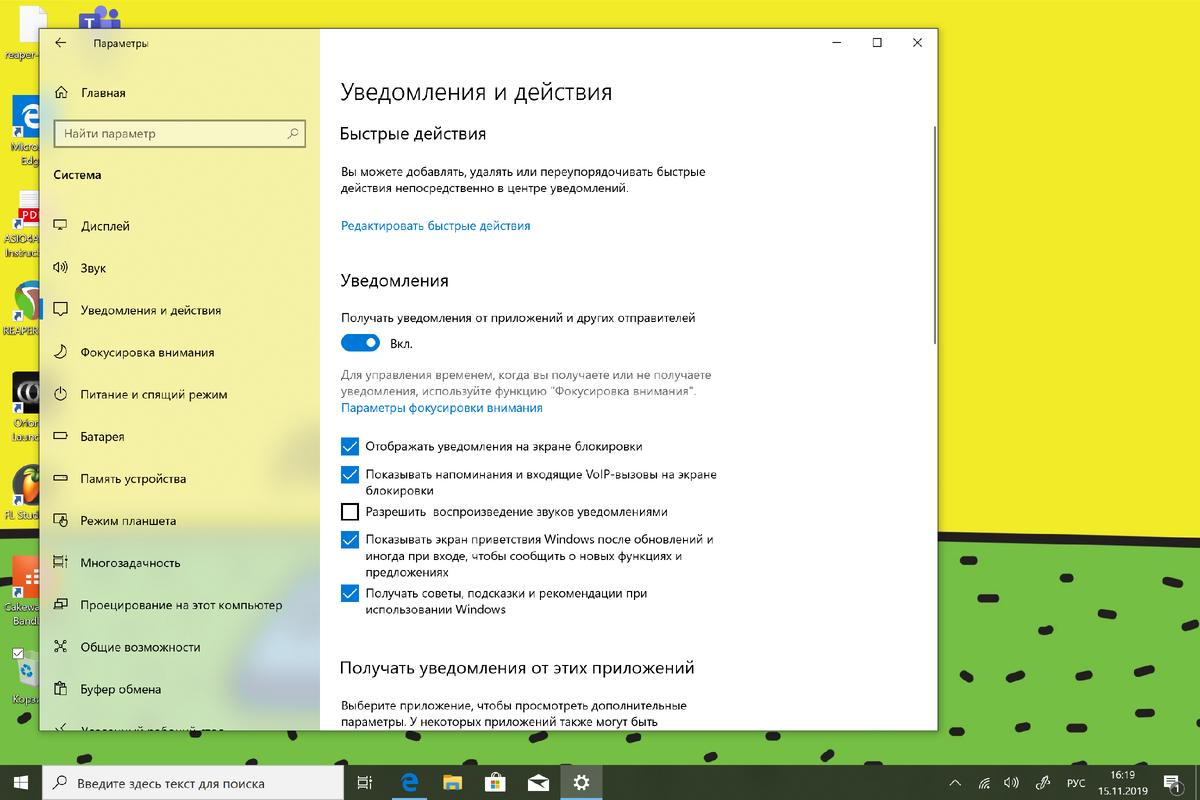Image resolution: width=1200 pixels, height=800 pixels.
Task: Show hidden tray icons chevron
Action: coord(956,783)
